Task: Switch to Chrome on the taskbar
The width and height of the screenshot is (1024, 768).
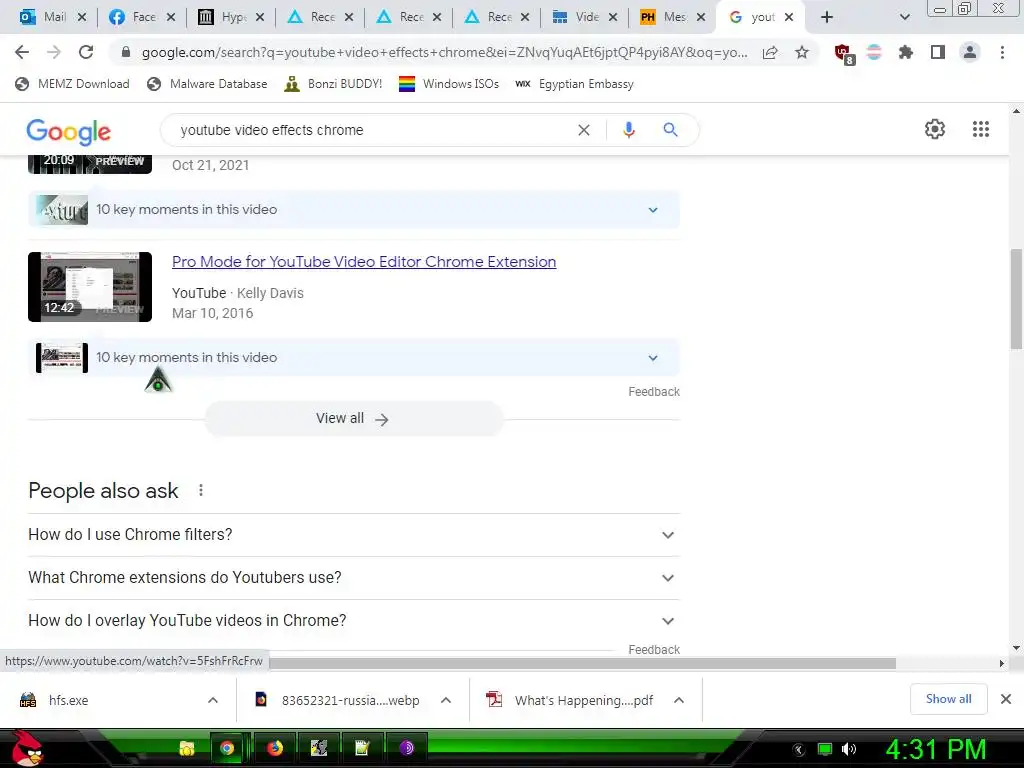Action: click(227, 748)
